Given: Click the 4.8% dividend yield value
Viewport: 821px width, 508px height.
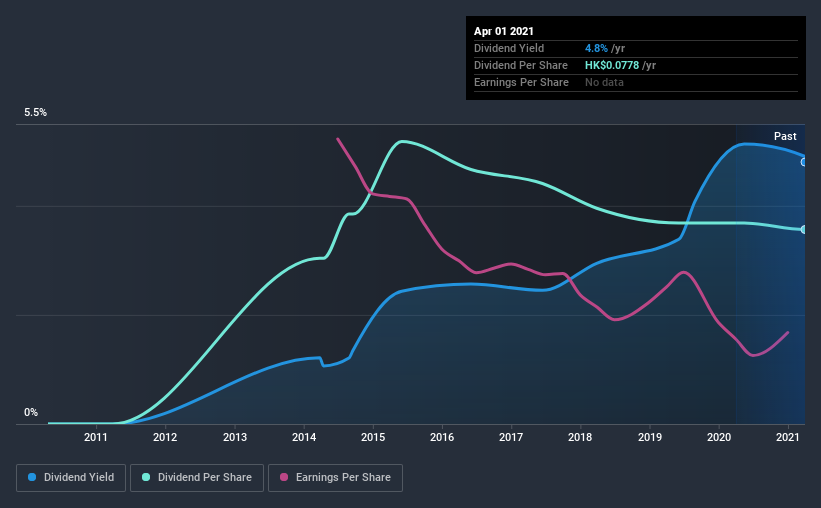Looking at the screenshot, I should pyautogui.click(x=596, y=48).
